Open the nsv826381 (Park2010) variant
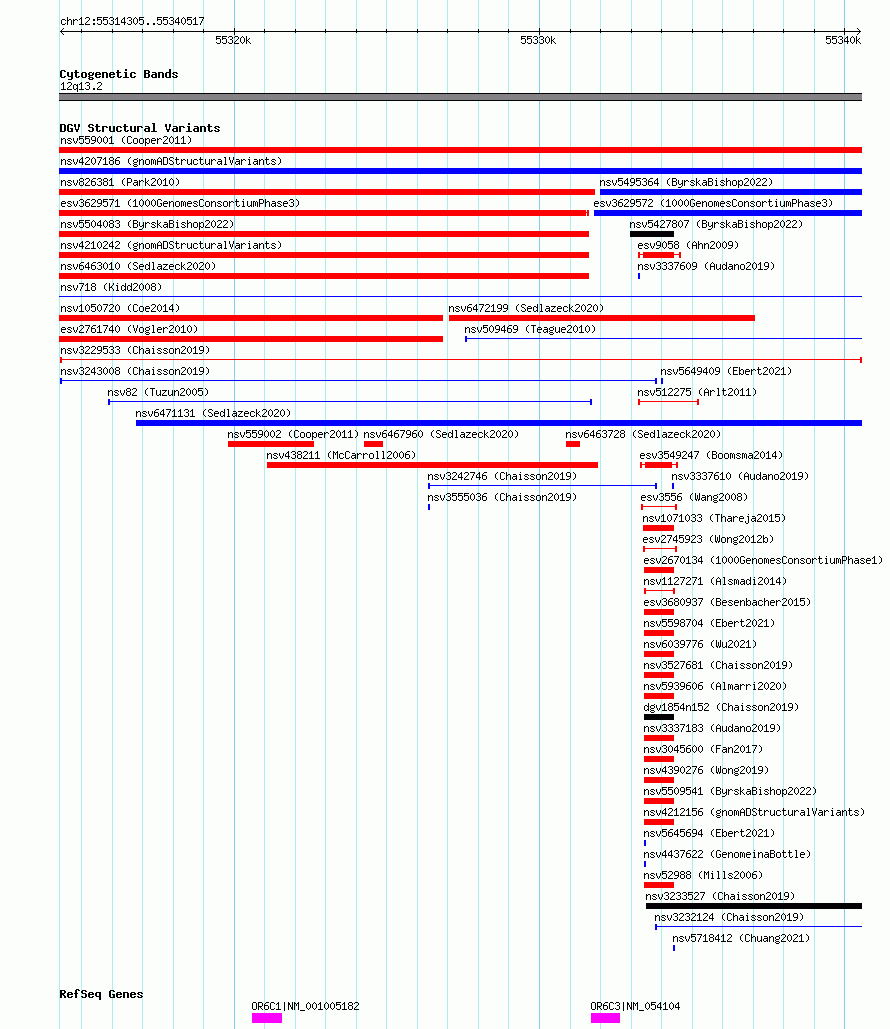Screen dimensions: 890x1029 119,182
